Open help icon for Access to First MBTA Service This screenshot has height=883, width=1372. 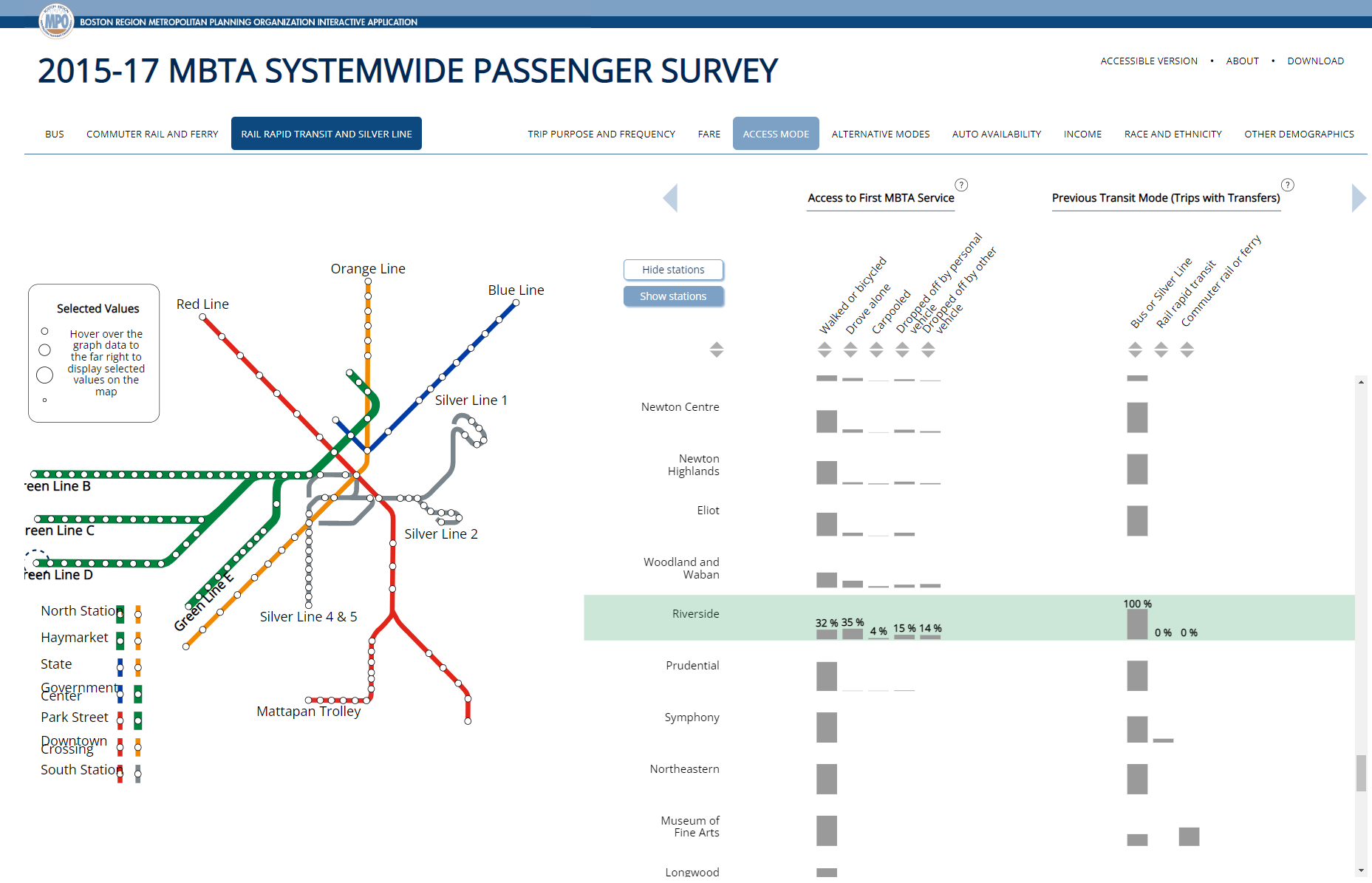tap(961, 185)
